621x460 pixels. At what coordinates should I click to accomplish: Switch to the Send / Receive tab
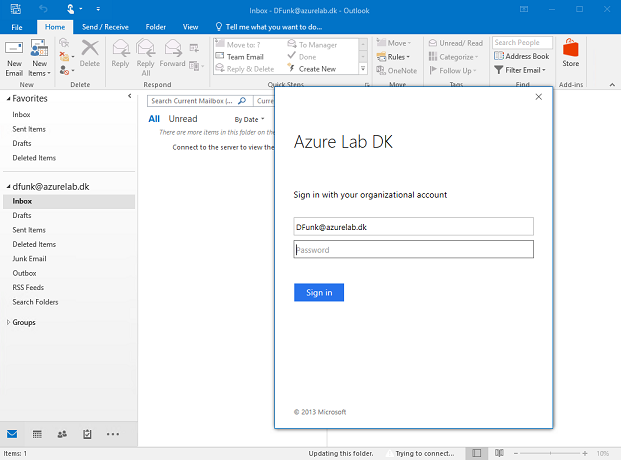tap(105, 27)
